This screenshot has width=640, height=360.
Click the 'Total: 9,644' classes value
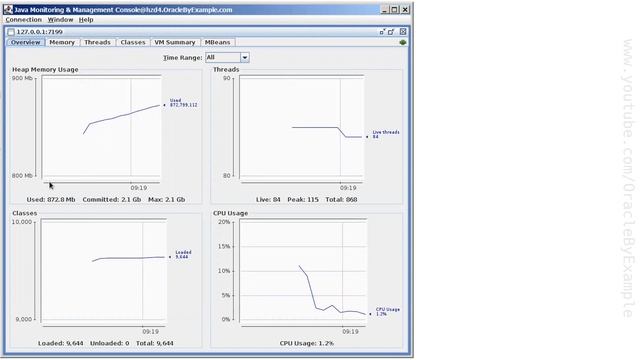point(155,343)
